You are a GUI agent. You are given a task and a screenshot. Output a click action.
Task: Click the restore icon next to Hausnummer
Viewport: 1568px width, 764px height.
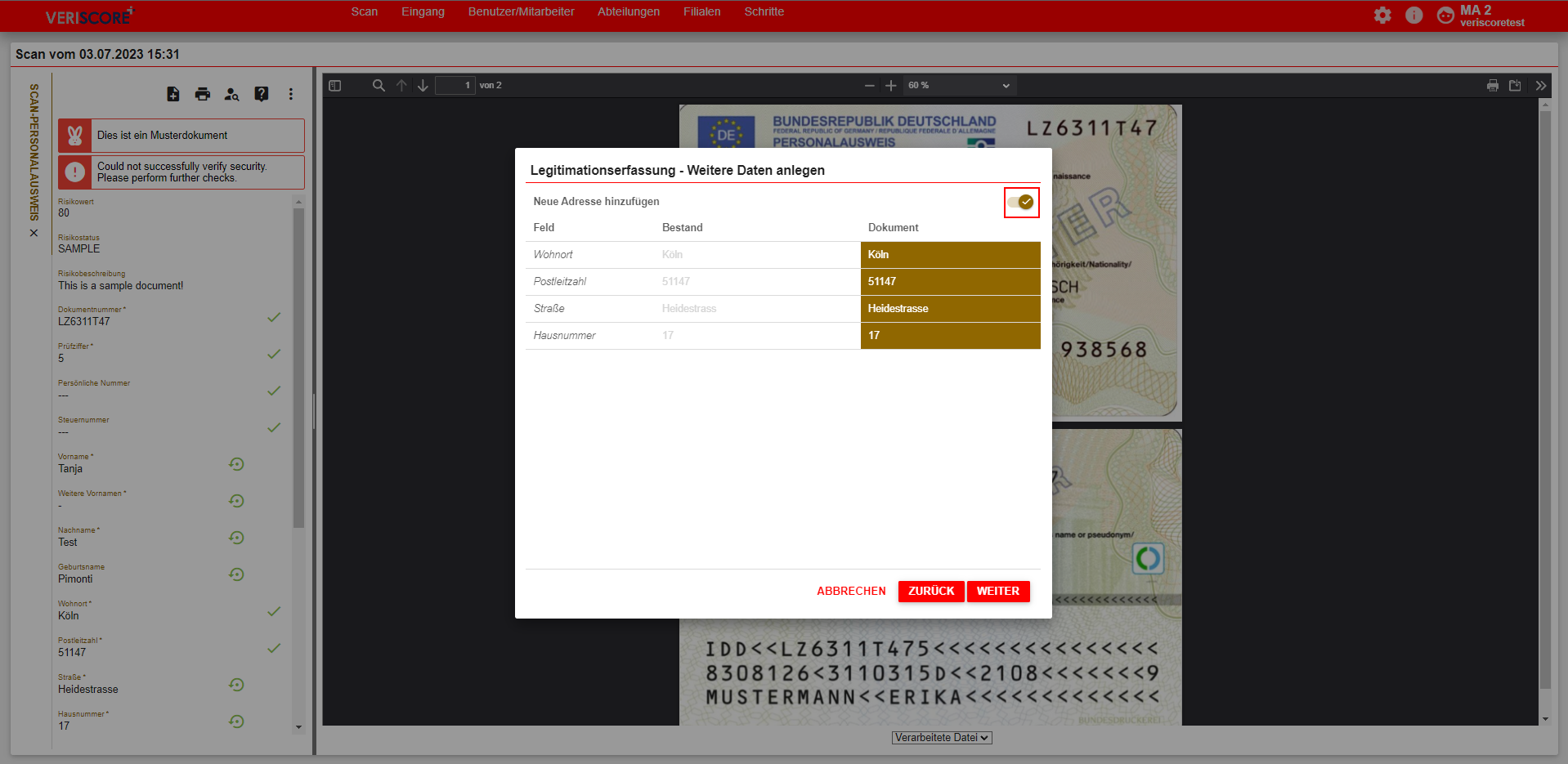pyautogui.click(x=236, y=722)
